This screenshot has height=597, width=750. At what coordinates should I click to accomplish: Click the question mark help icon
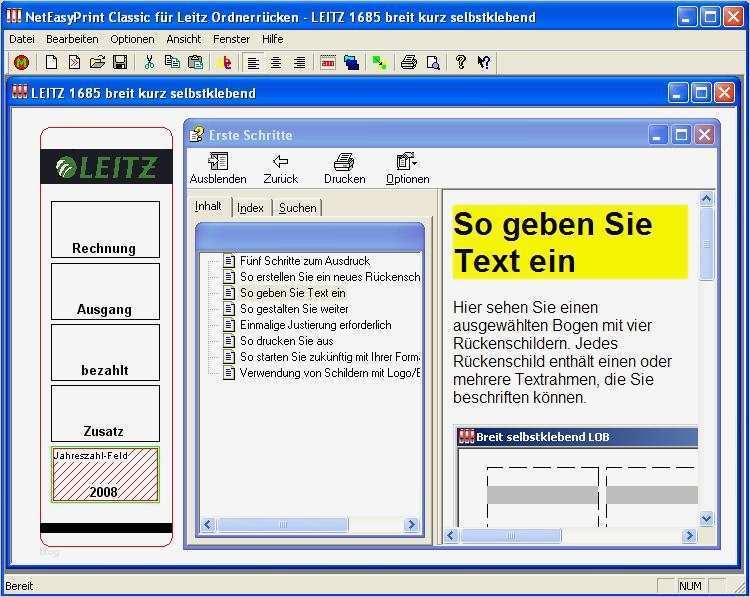pos(461,63)
